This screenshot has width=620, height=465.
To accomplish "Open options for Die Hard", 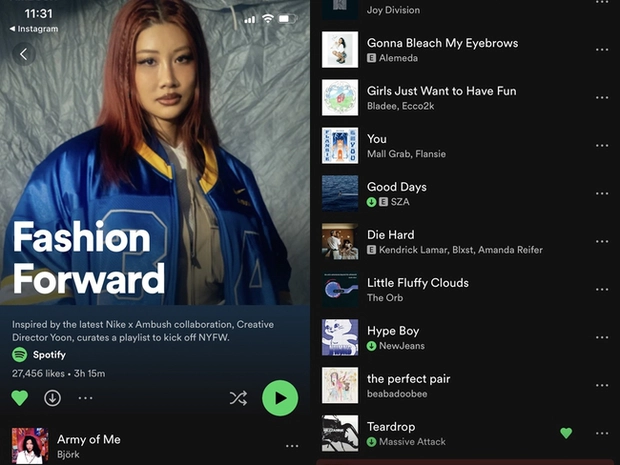I will (x=602, y=242).
